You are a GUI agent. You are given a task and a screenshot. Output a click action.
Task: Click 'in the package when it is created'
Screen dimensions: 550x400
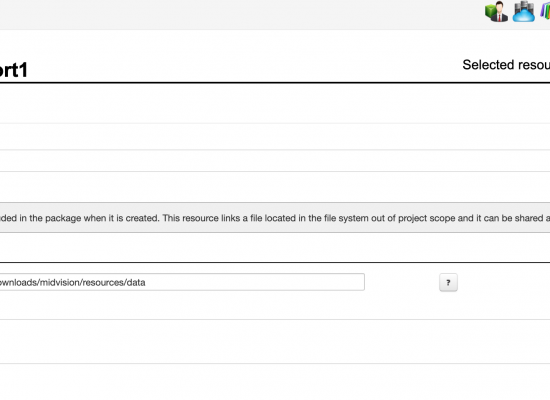tap(89, 218)
